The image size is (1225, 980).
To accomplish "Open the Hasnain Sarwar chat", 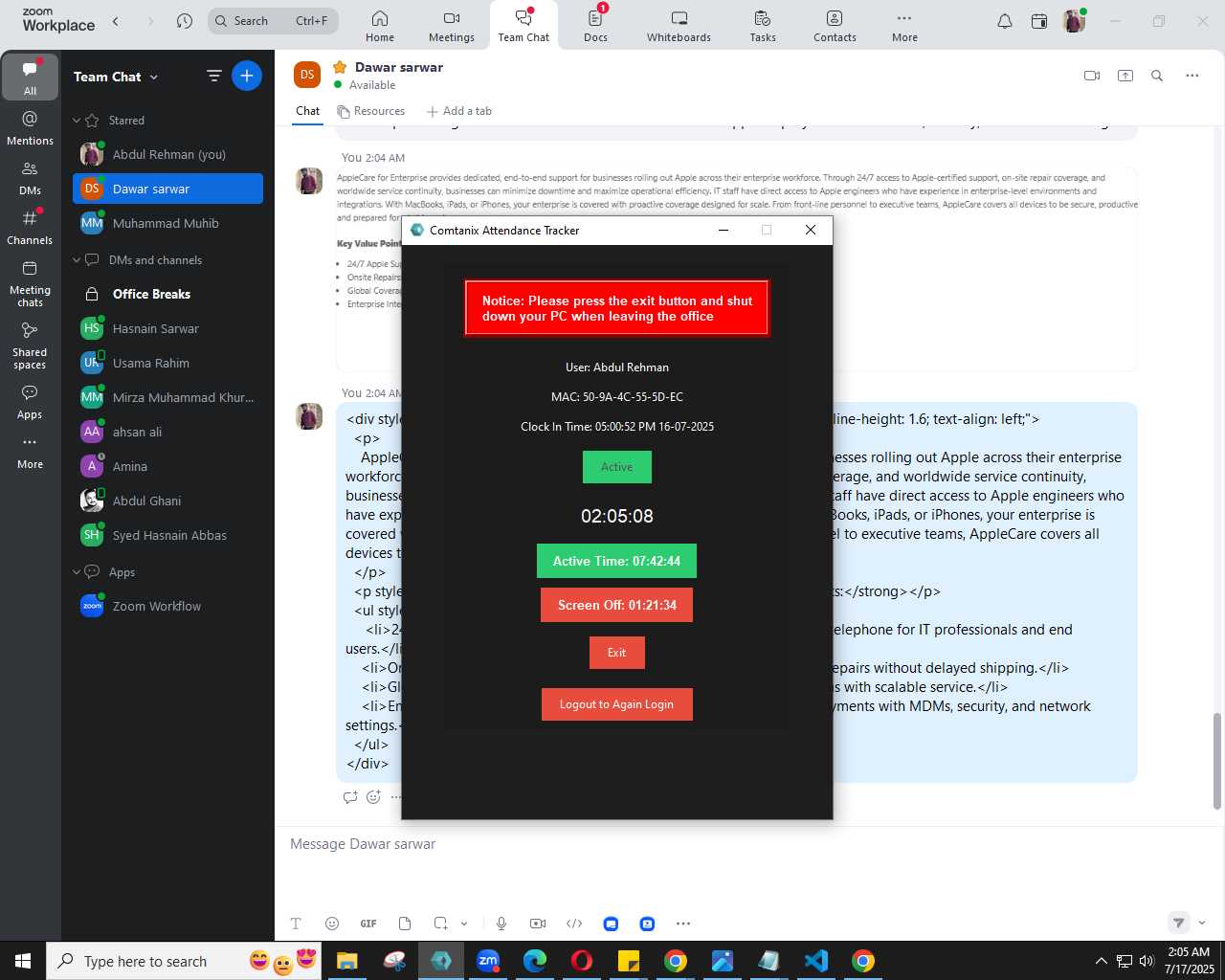I will [167, 328].
